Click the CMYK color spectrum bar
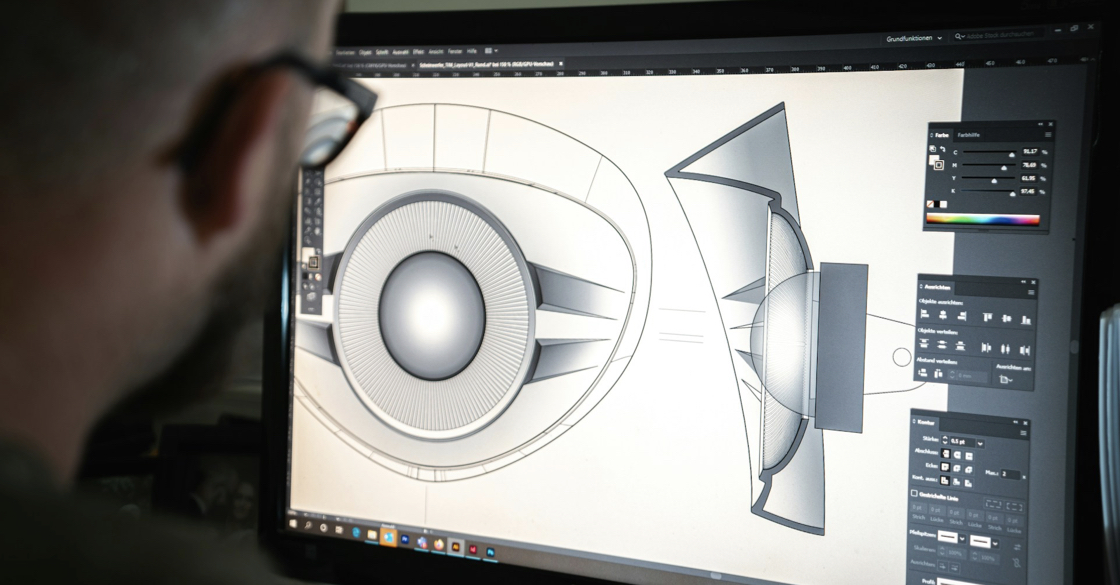1120x585 pixels. [983, 220]
